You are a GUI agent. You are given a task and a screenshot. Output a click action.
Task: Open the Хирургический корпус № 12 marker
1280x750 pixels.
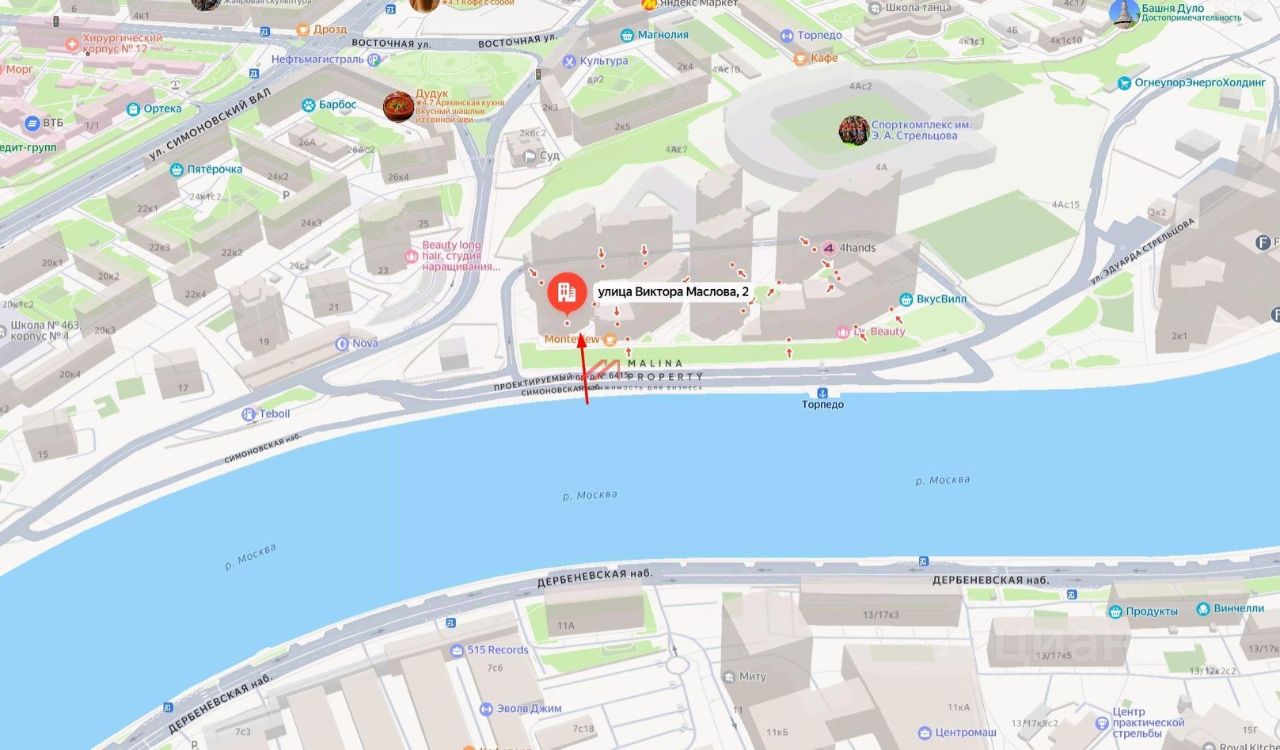(71, 44)
